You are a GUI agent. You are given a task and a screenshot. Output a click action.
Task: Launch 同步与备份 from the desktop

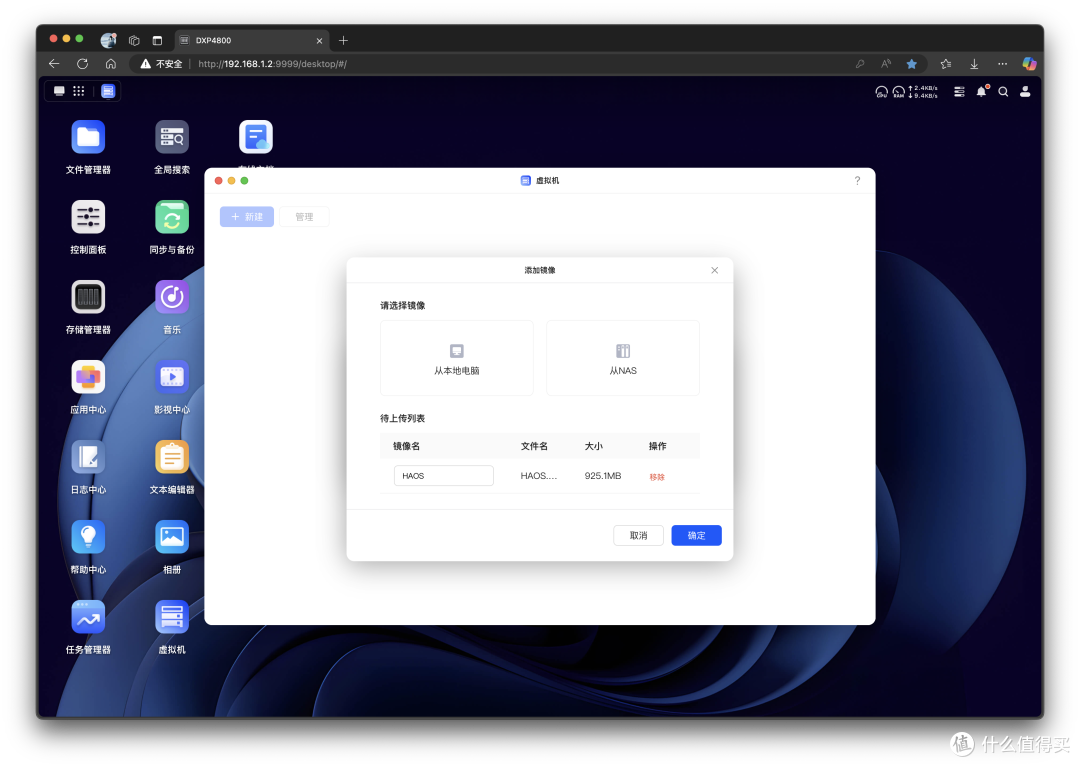[x=172, y=218]
